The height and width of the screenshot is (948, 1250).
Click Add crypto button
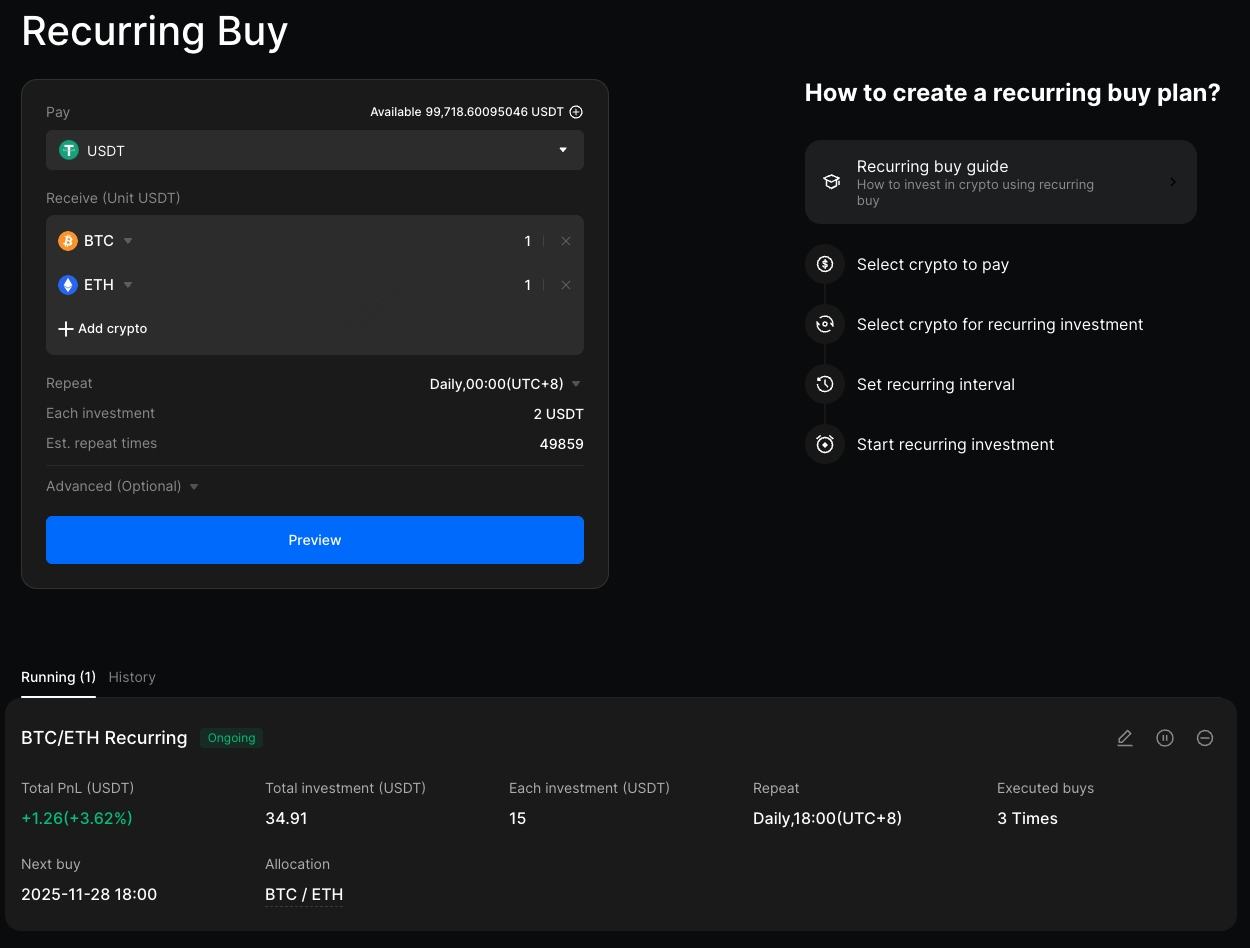(x=103, y=329)
